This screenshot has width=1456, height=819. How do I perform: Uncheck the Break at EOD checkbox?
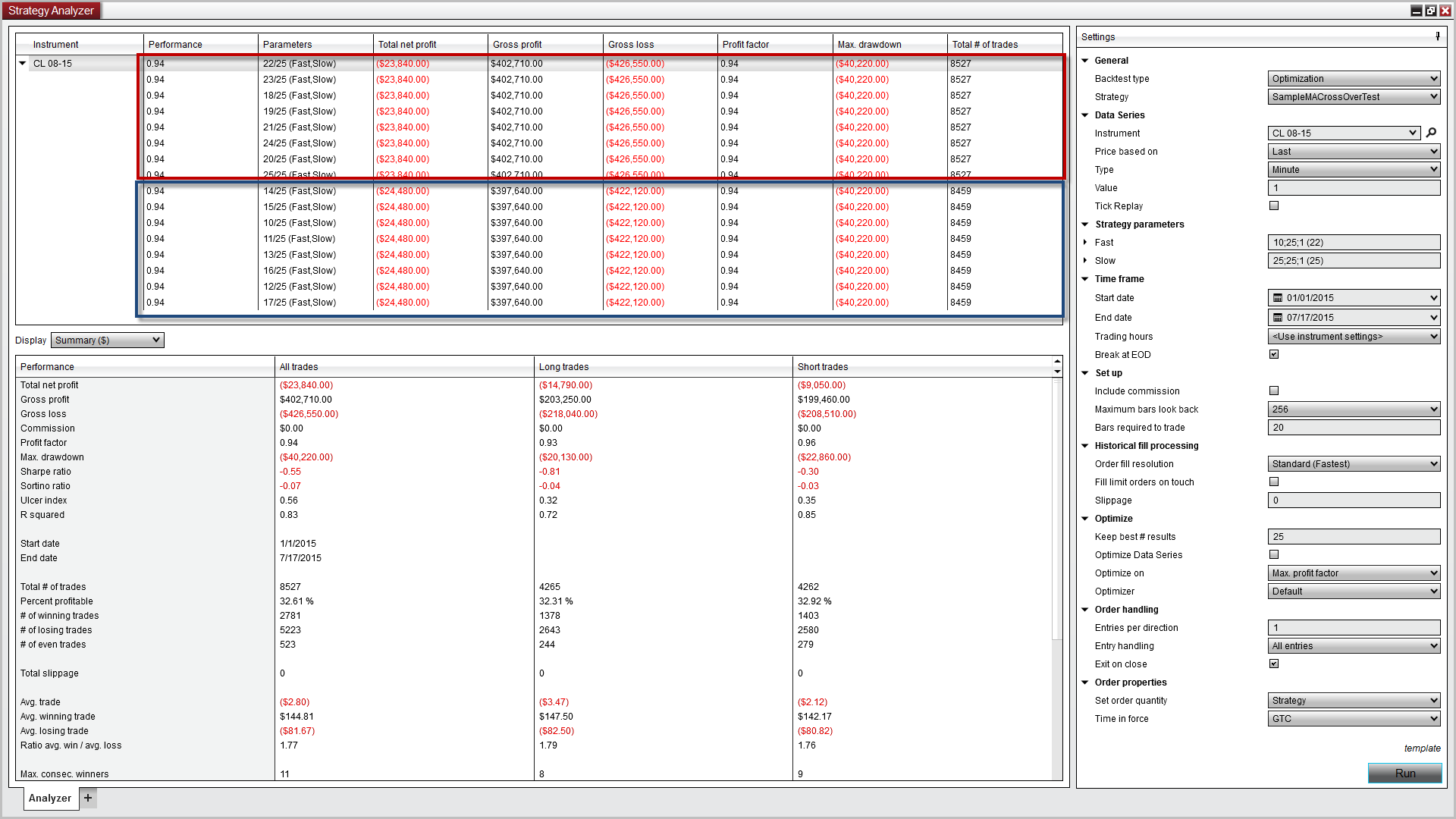[x=1274, y=354]
